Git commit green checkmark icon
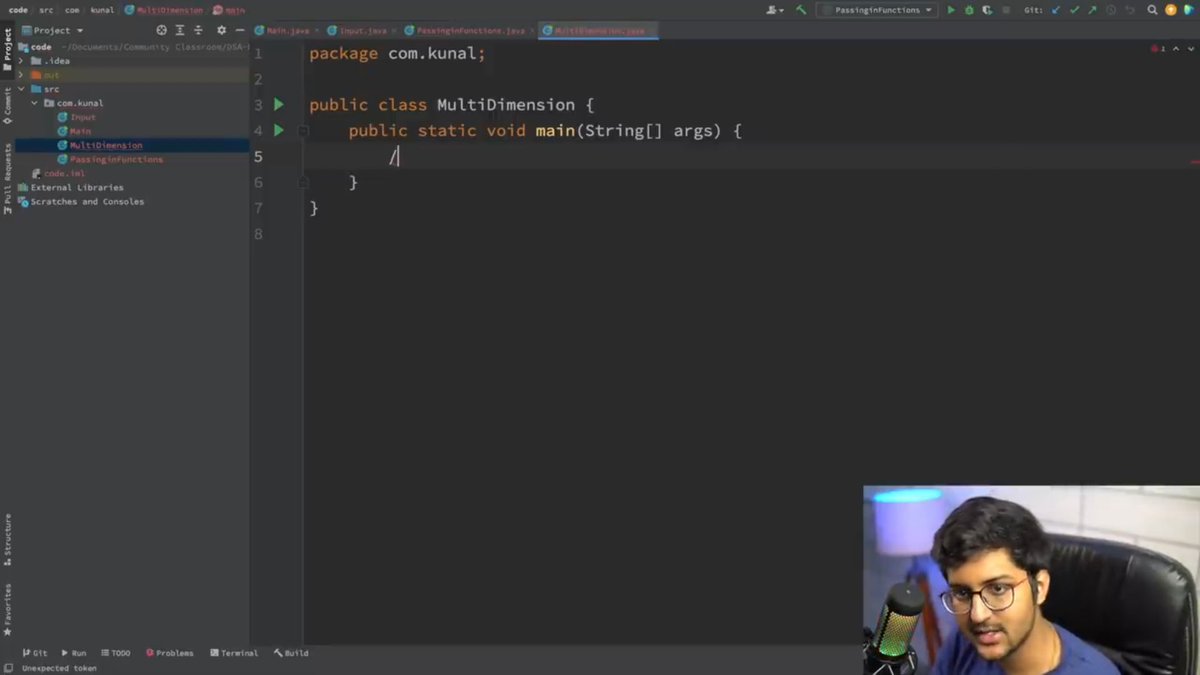Viewport: 1200px width, 675px height. 1074,10
